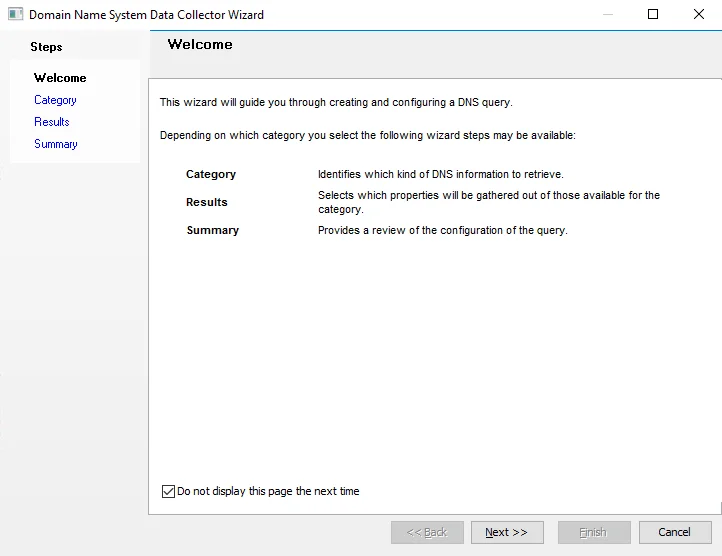Click the Welcome page heading
Screen dimensions: 722x556
pos(200,44)
